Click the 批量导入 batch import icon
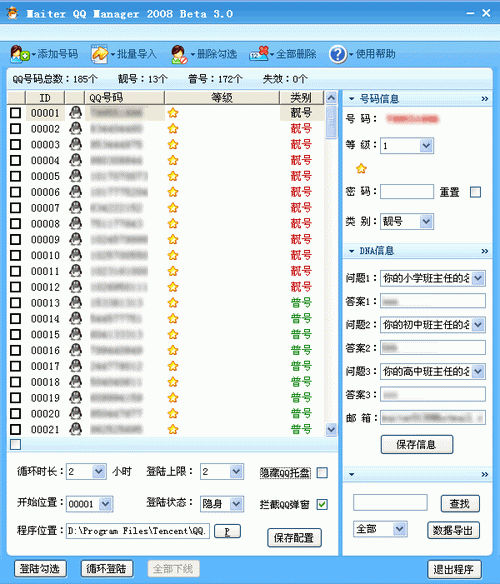 click(99, 54)
